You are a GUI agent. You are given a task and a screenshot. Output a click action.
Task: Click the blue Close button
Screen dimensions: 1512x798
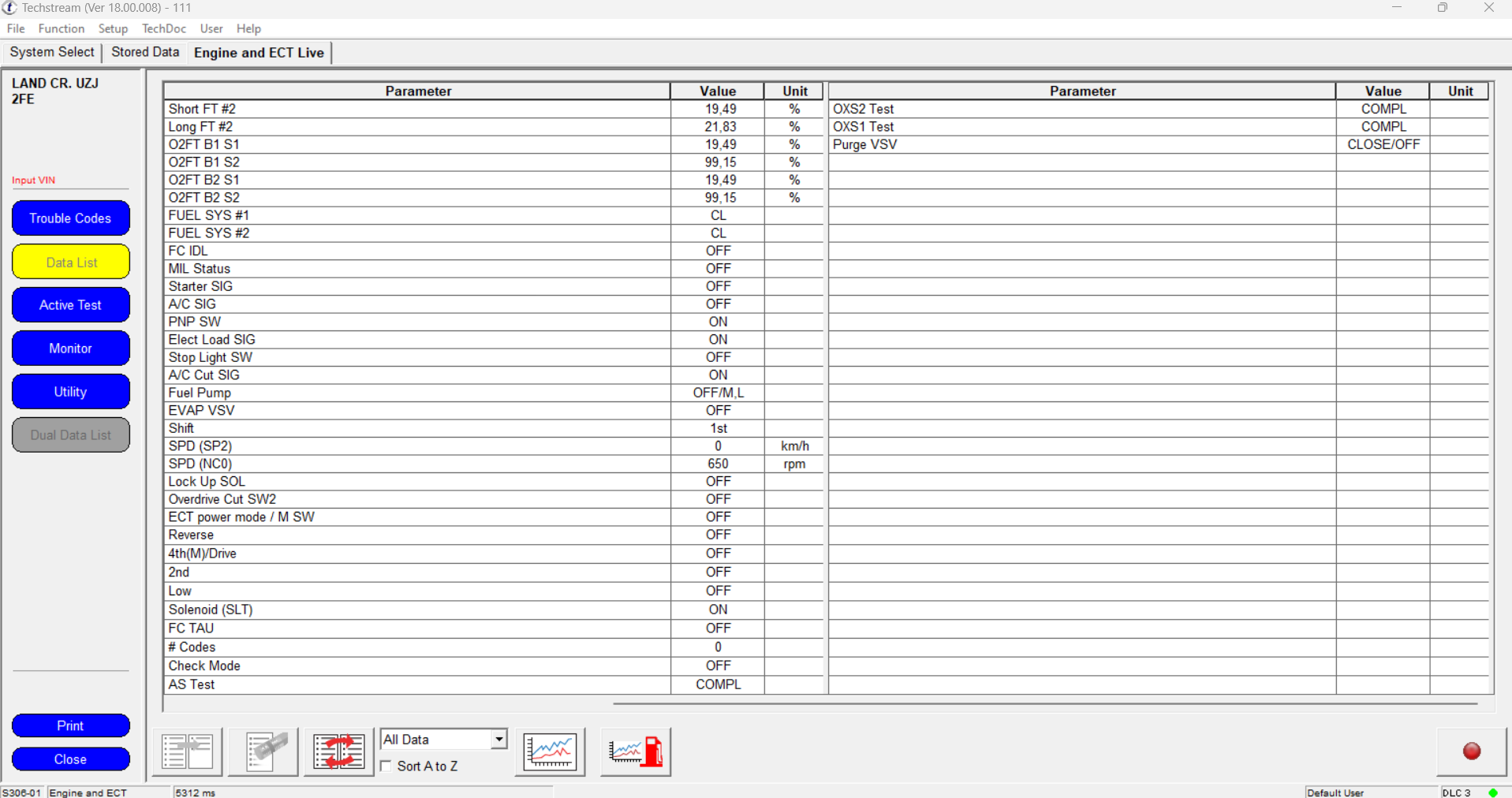point(71,759)
